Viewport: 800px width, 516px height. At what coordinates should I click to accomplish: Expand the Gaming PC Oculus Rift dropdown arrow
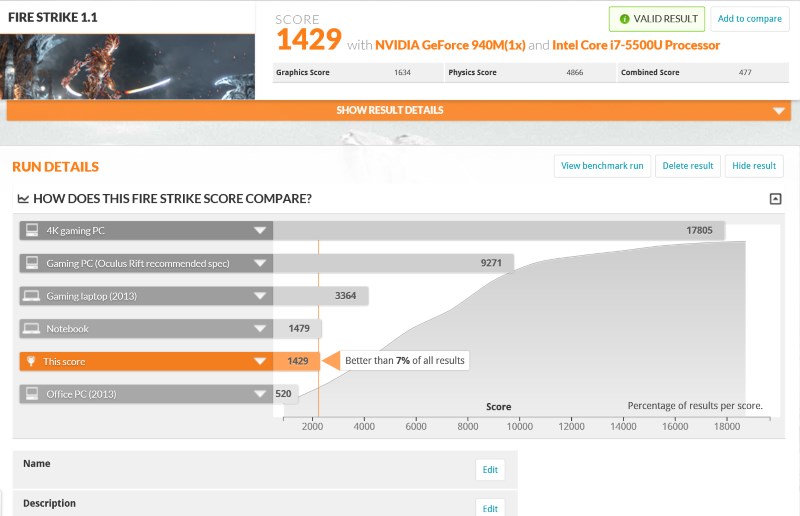(x=260, y=263)
